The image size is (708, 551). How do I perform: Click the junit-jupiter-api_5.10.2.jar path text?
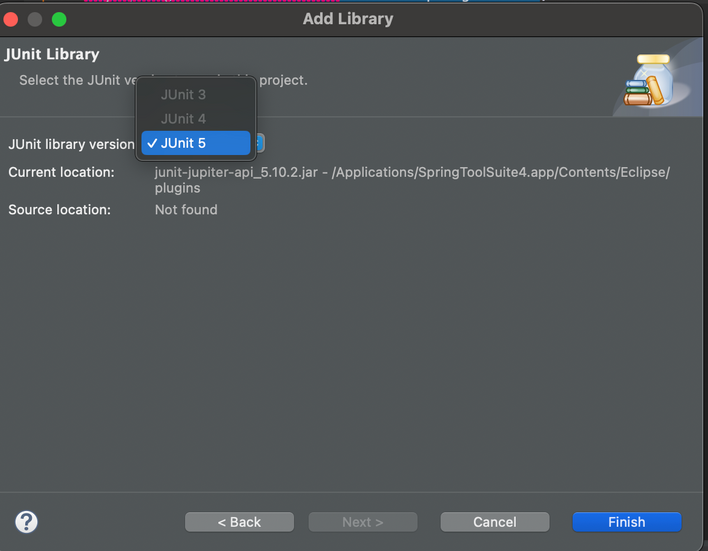(x=412, y=180)
